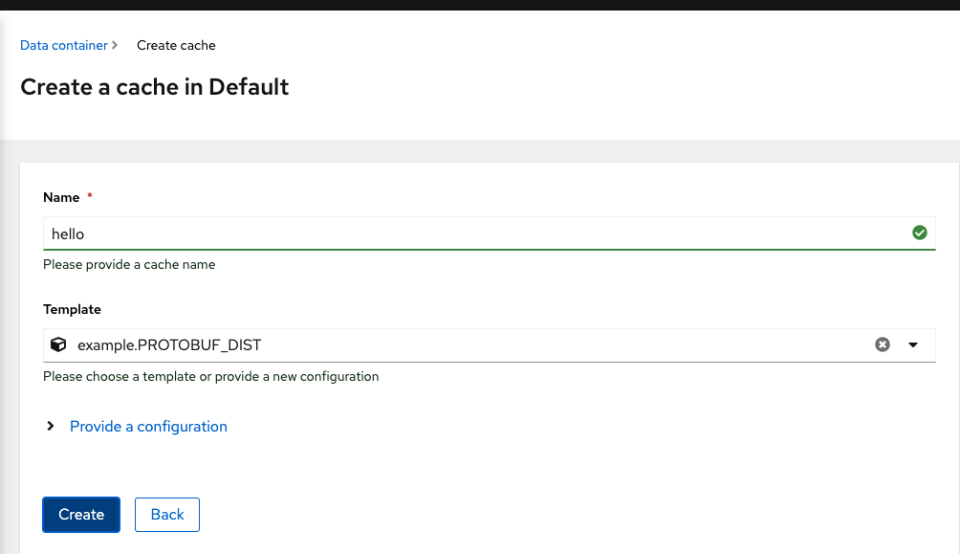
Task: Click the Template field showing example.PROTOBUF_DIST
Action: pyautogui.click(x=489, y=345)
